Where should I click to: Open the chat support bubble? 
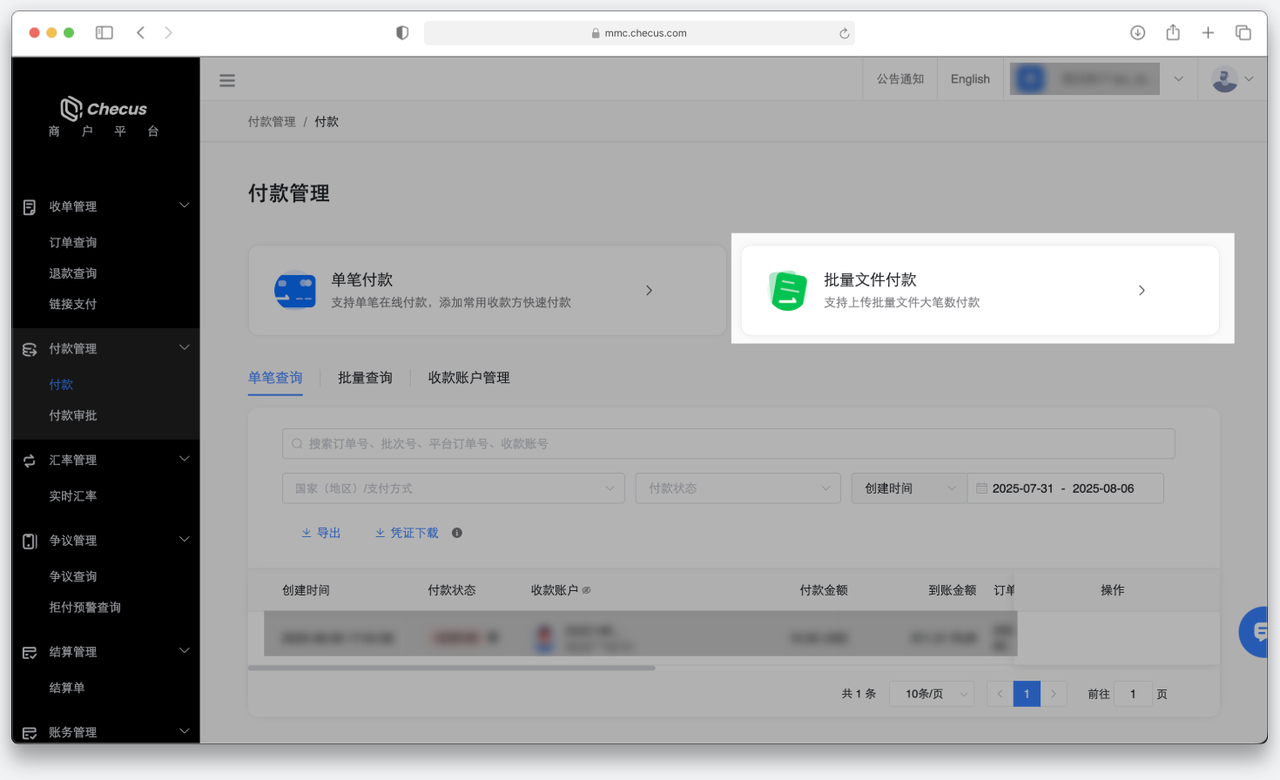click(1257, 631)
